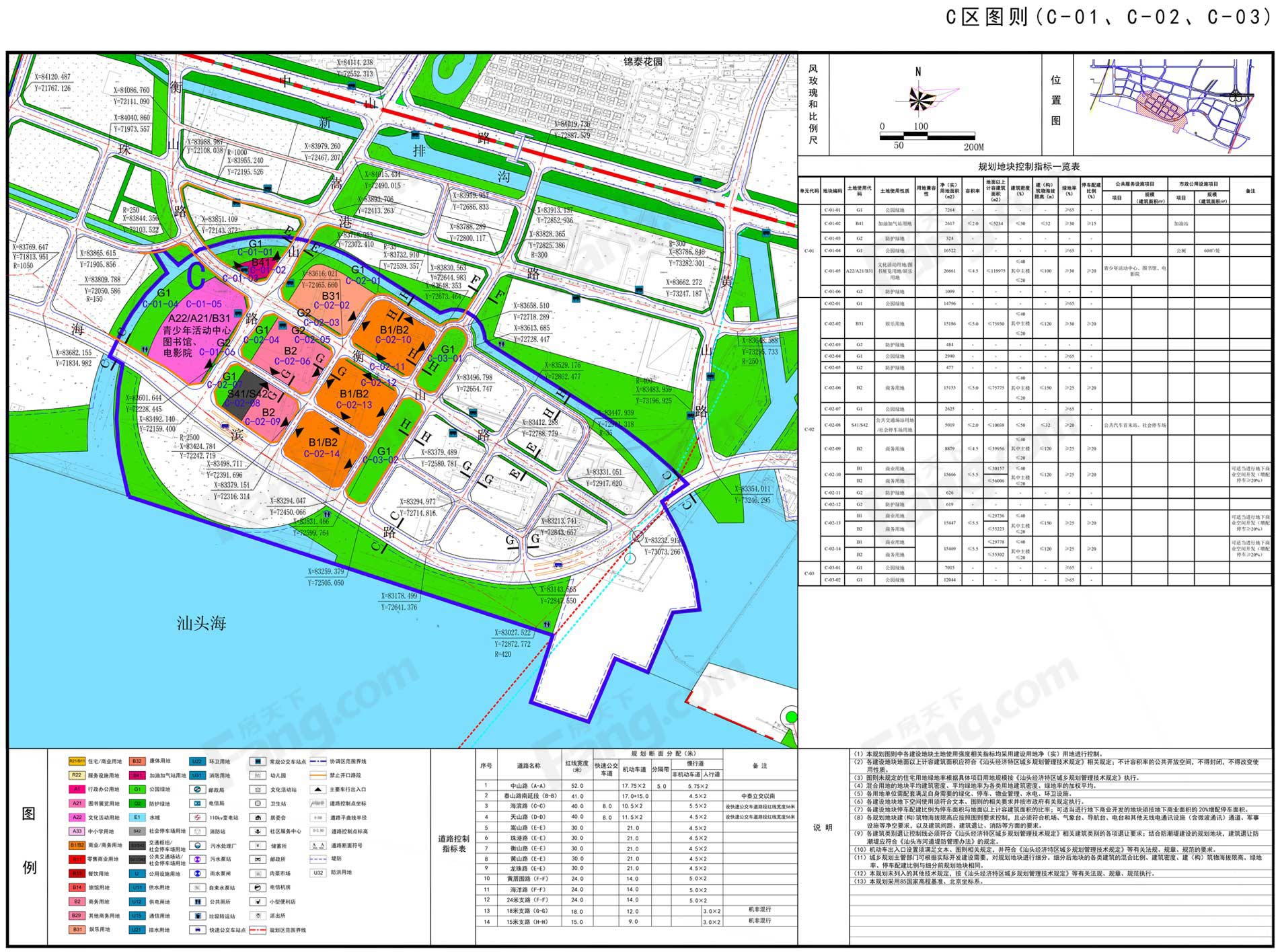1278x952 pixels.
Task: Click the A1 magenta legend swatch
Action: click(x=77, y=789)
